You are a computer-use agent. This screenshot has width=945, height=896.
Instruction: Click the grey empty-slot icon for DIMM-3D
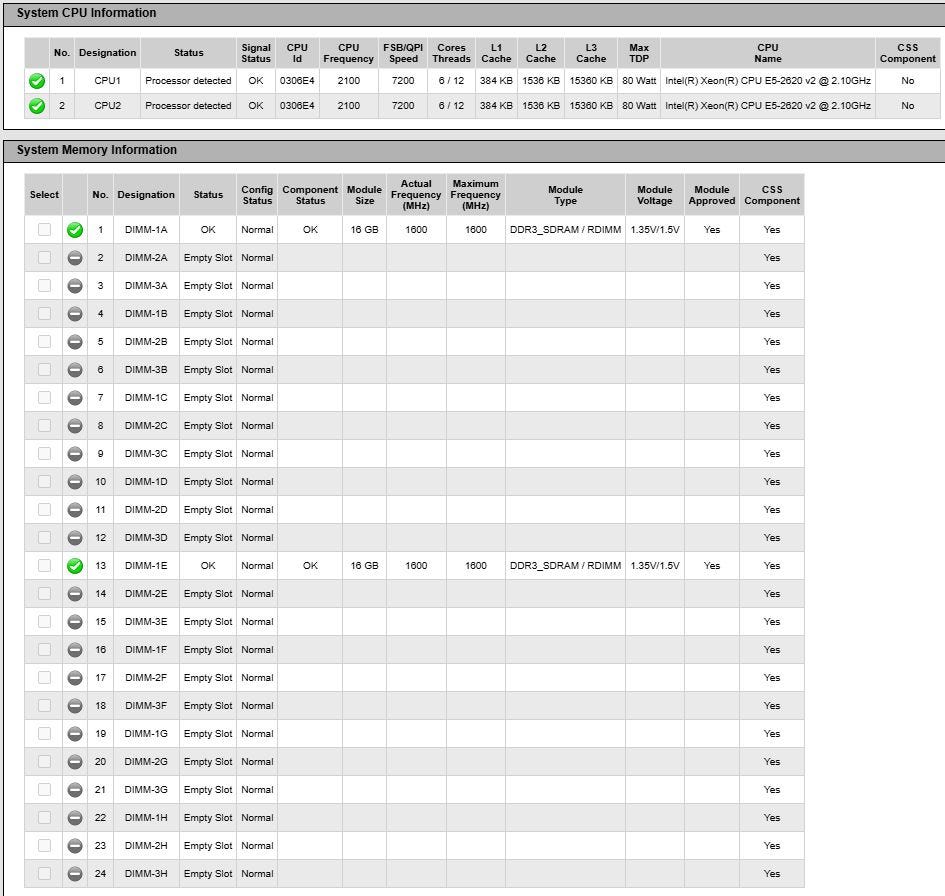click(x=75, y=538)
